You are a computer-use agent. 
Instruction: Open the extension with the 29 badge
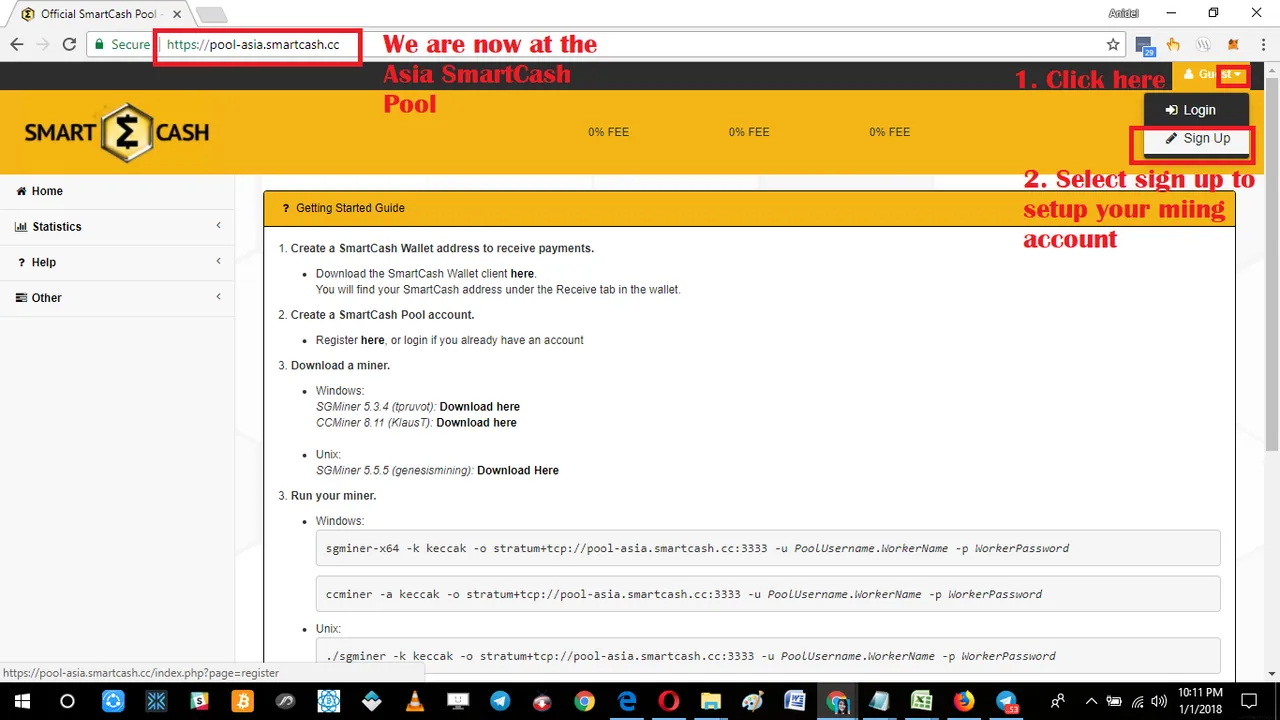pos(1145,45)
